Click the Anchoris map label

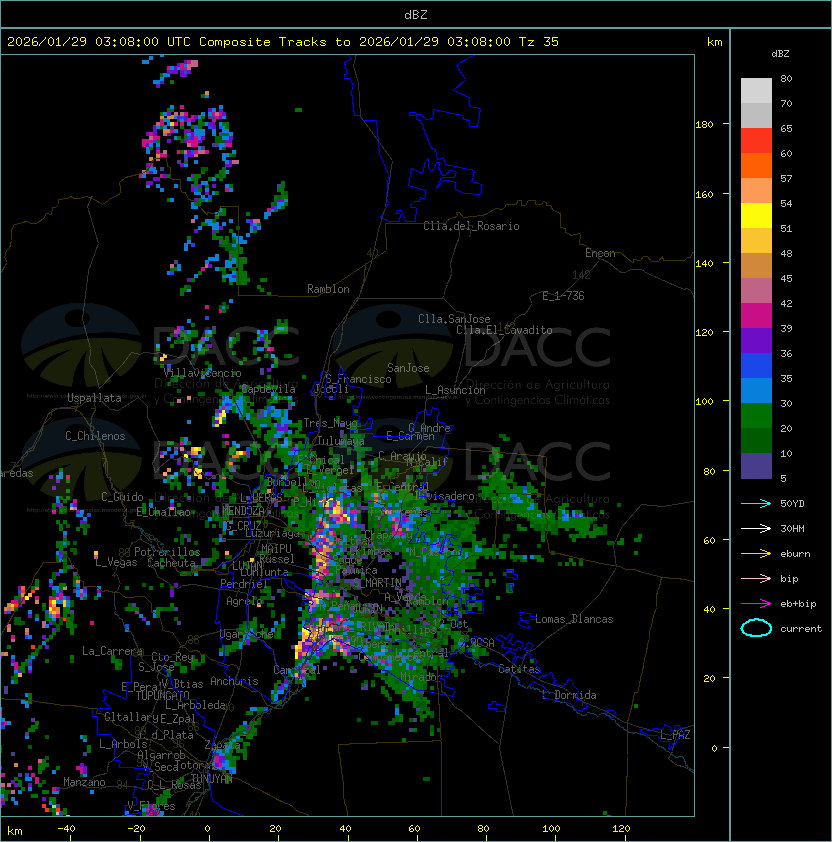coord(234,681)
